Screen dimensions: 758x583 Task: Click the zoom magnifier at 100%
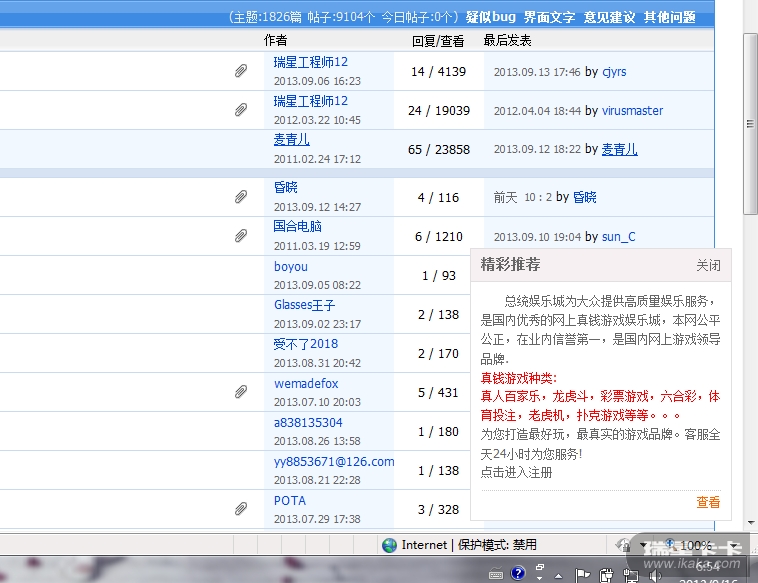tap(671, 544)
